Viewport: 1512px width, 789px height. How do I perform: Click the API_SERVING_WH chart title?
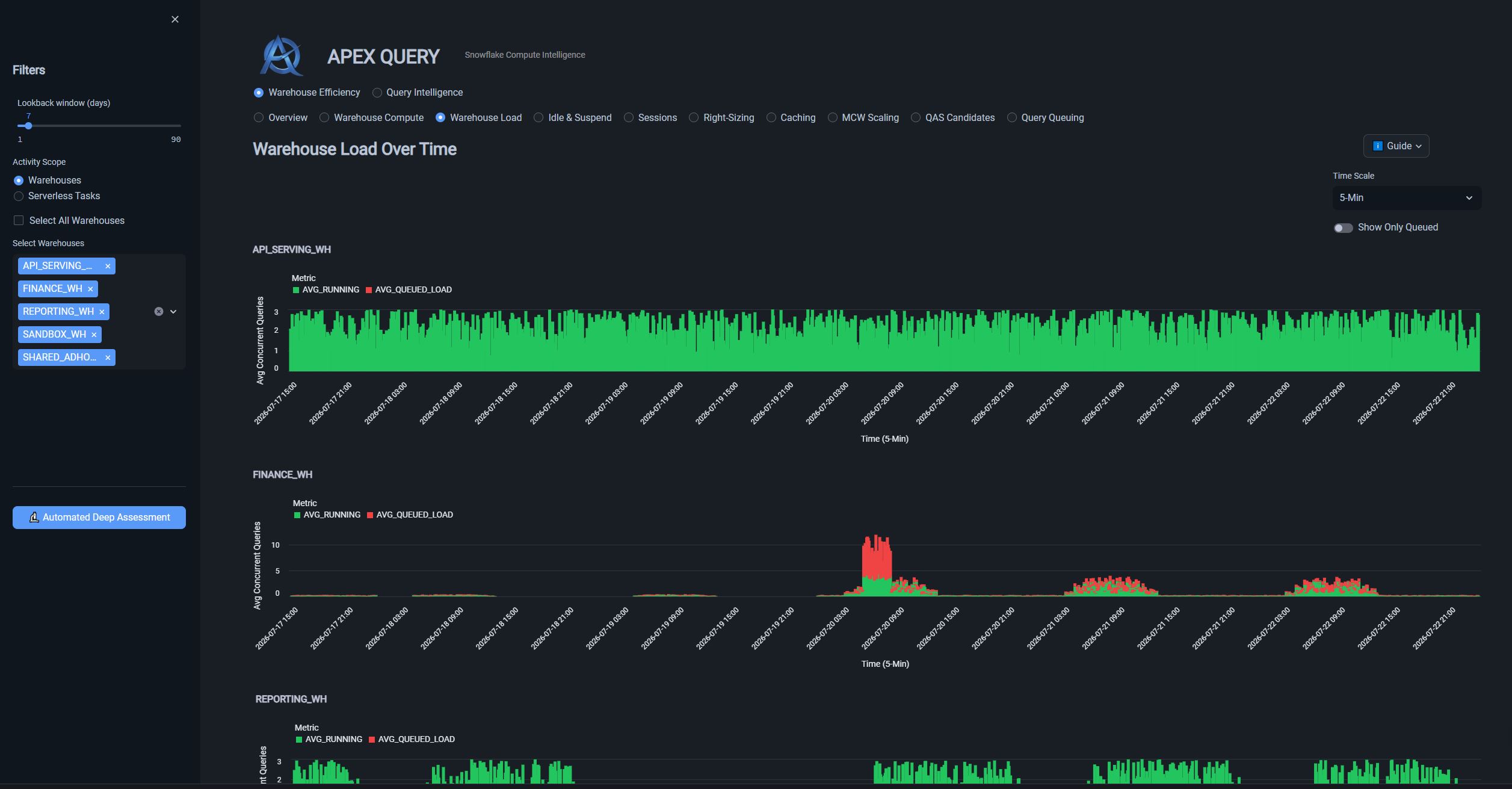click(x=292, y=250)
